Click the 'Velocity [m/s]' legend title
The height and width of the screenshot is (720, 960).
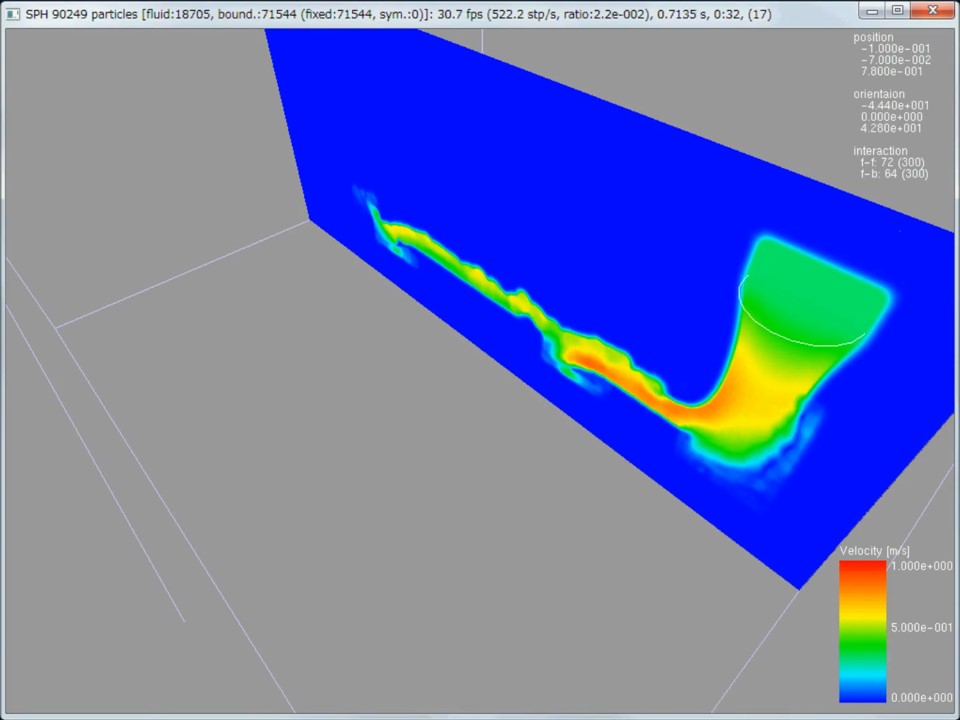pos(874,550)
